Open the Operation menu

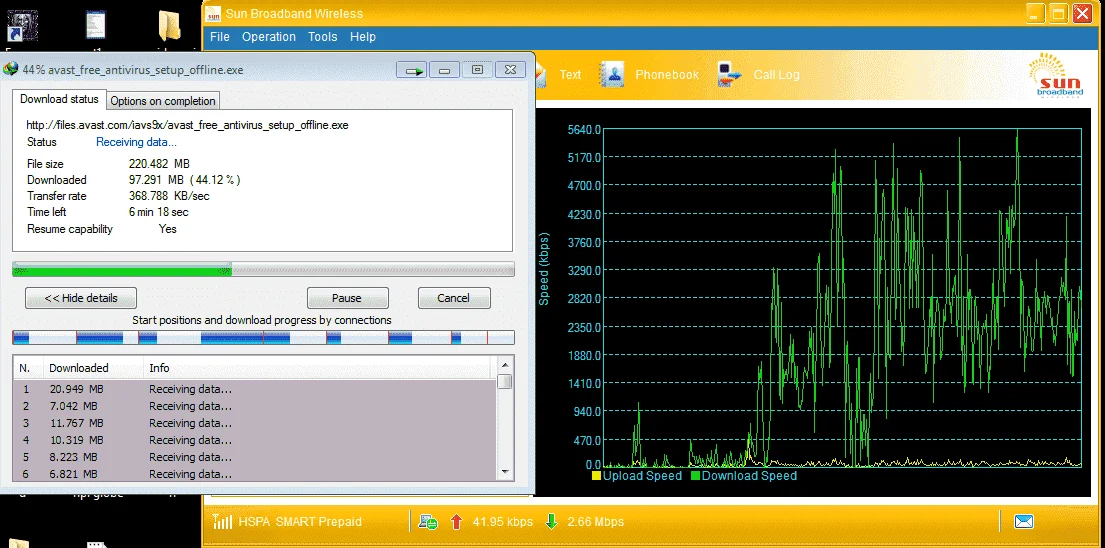(x=268, y=37)
